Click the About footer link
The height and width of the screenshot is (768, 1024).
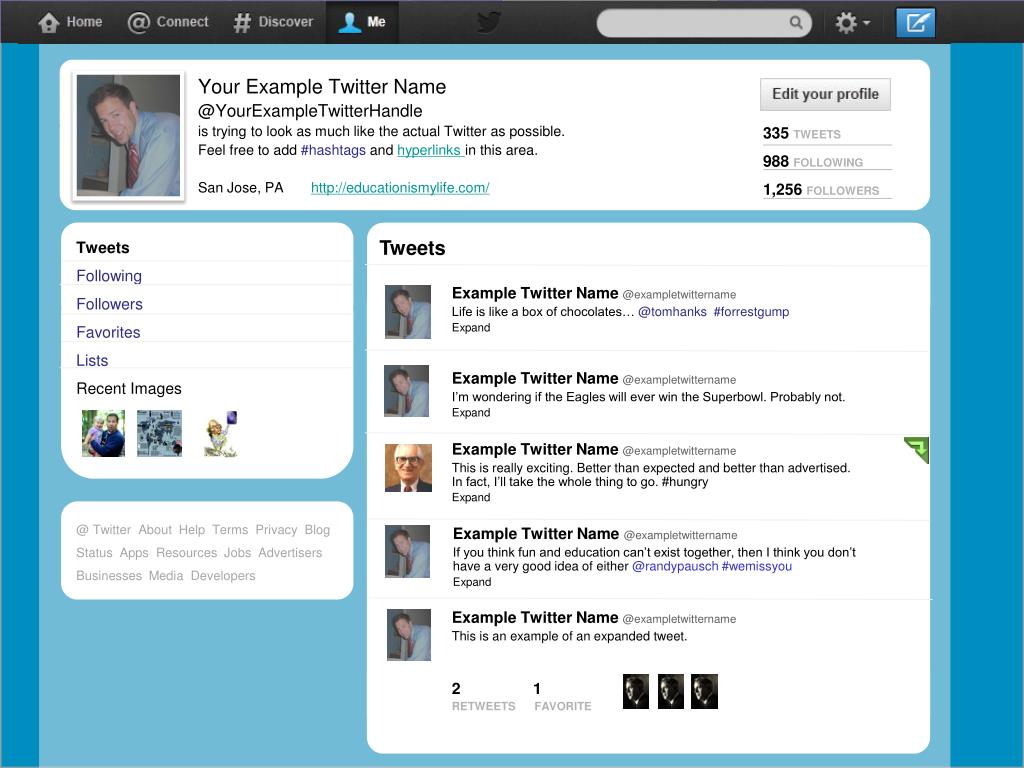point(155,530)
